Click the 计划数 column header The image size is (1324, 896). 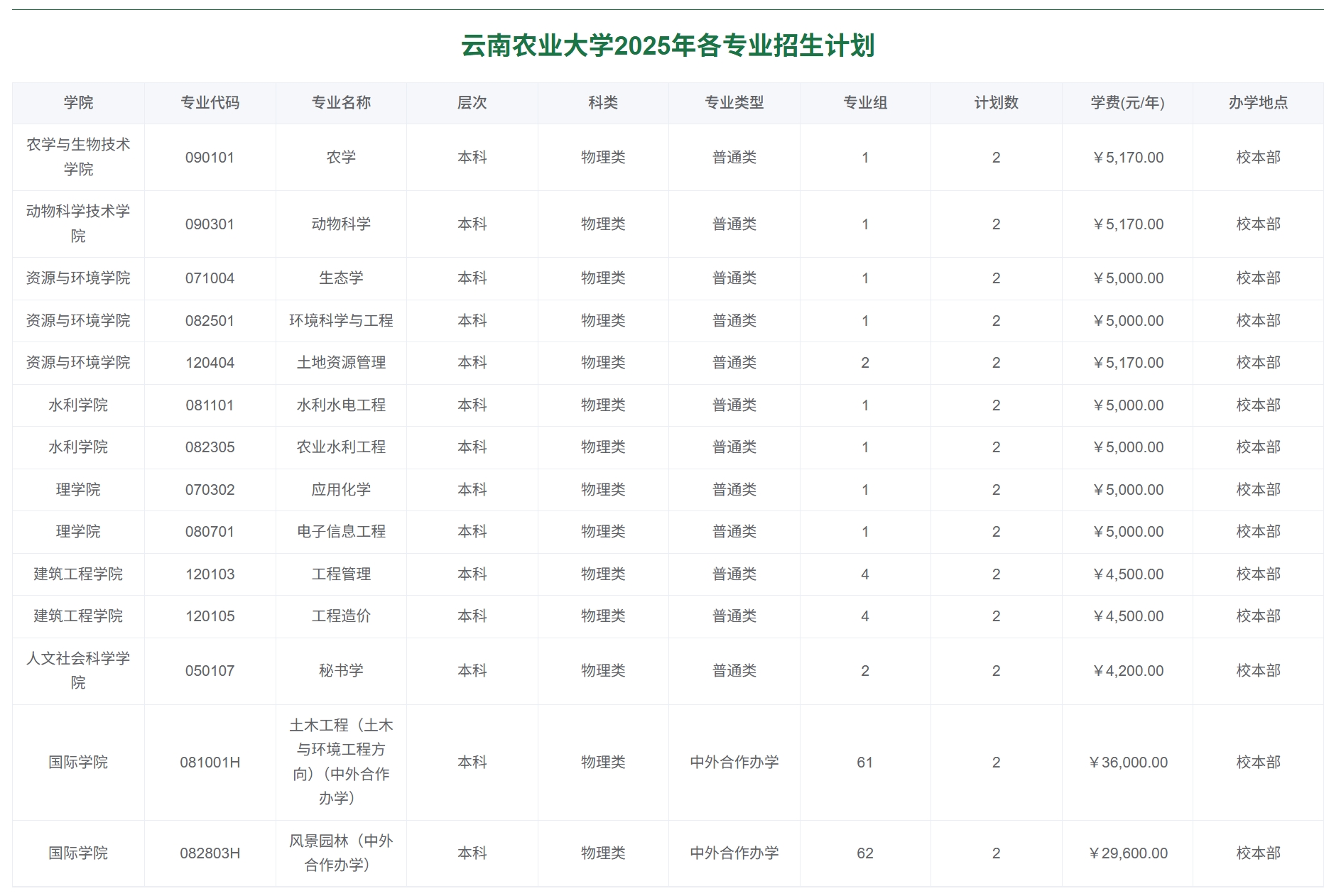(997, 103)
